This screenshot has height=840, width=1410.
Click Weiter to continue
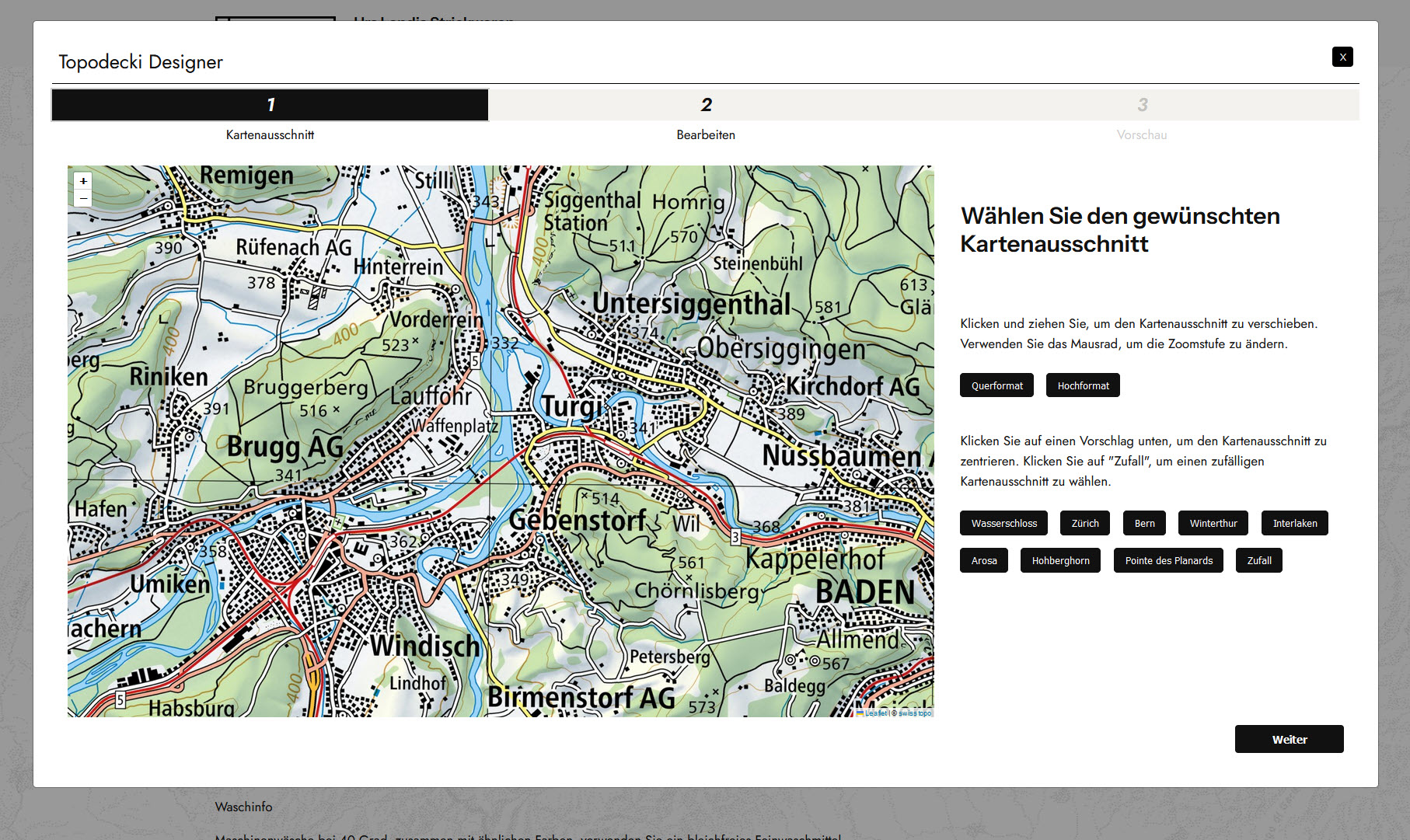tap(1289, 739)
